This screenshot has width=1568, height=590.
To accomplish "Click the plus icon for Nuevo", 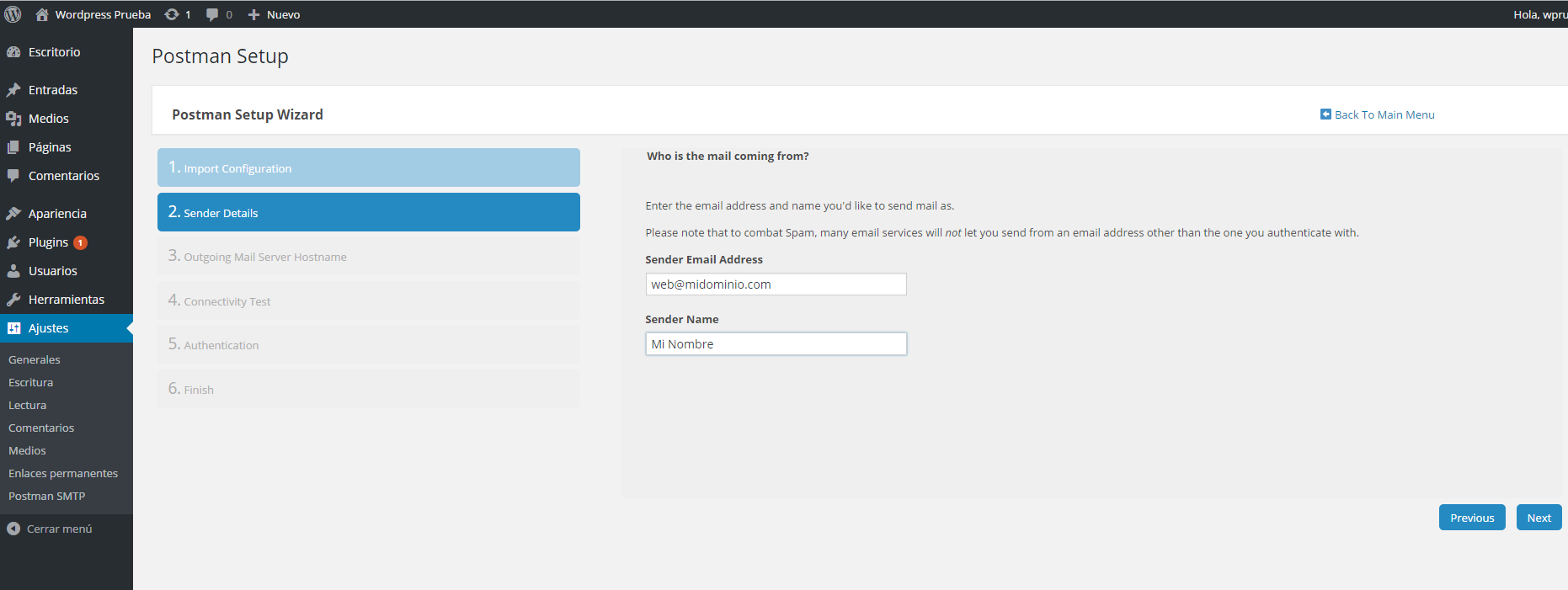I will point(253,14).
